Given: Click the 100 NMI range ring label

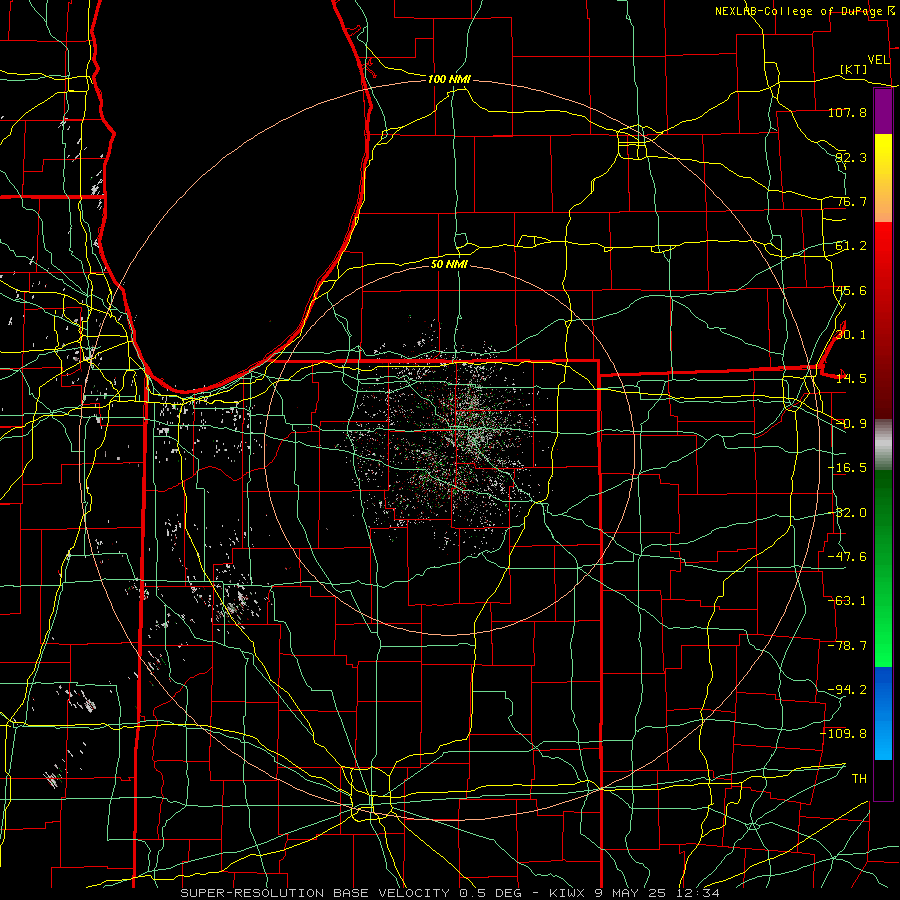Looking at the screenshot, I should click(449, 79).
